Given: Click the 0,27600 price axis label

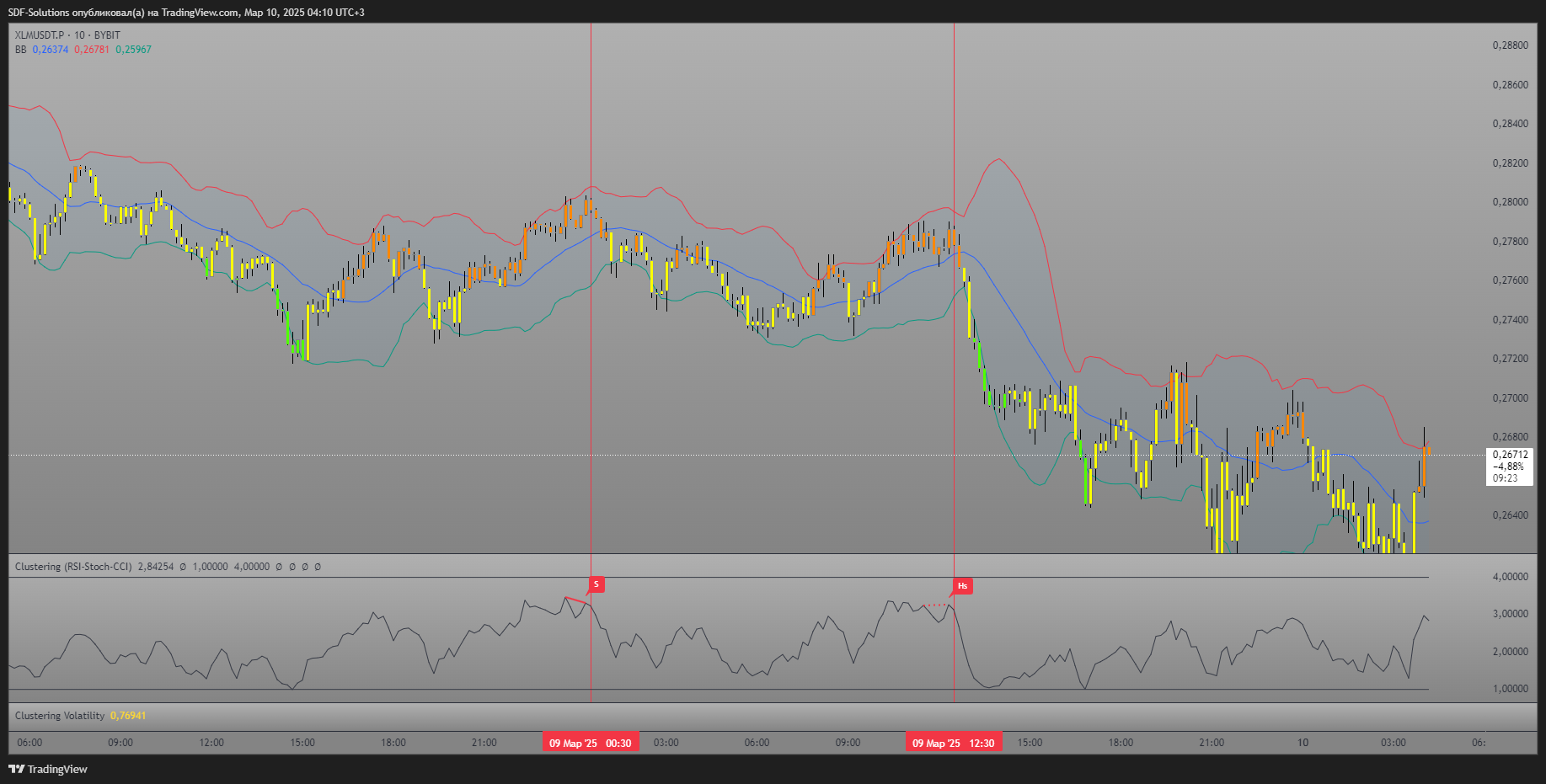Looking at the screenshot, I should coord(1510,280).
